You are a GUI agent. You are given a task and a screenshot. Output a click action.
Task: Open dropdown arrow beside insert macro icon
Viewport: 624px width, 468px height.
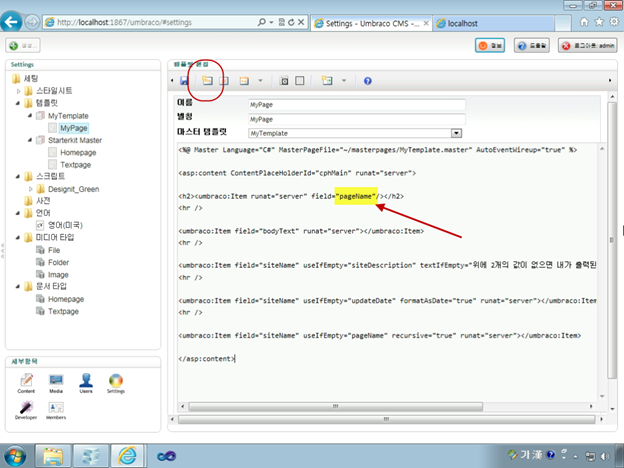[344, 81]
